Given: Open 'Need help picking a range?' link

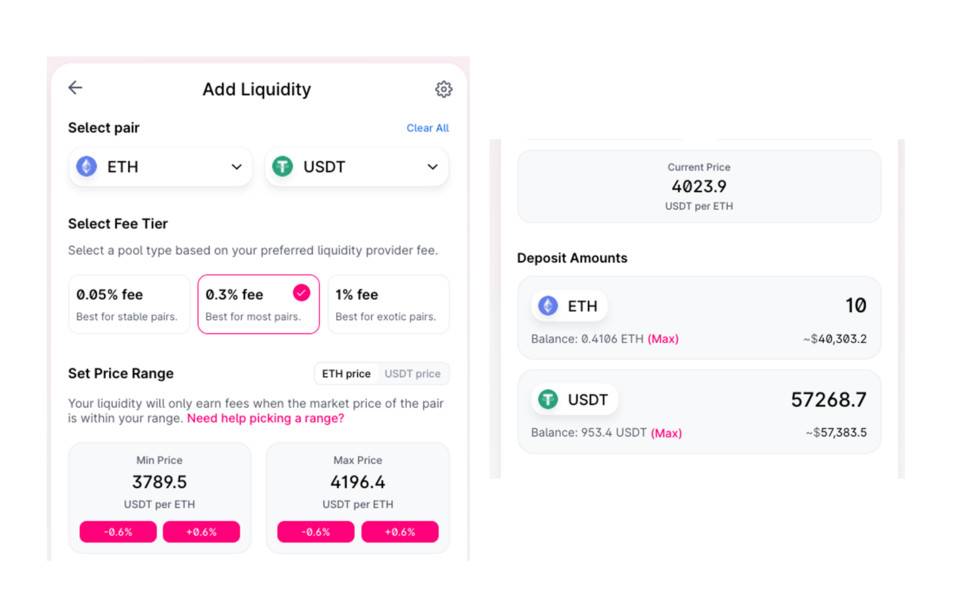Looking at the screenshot, I should 265,419.
